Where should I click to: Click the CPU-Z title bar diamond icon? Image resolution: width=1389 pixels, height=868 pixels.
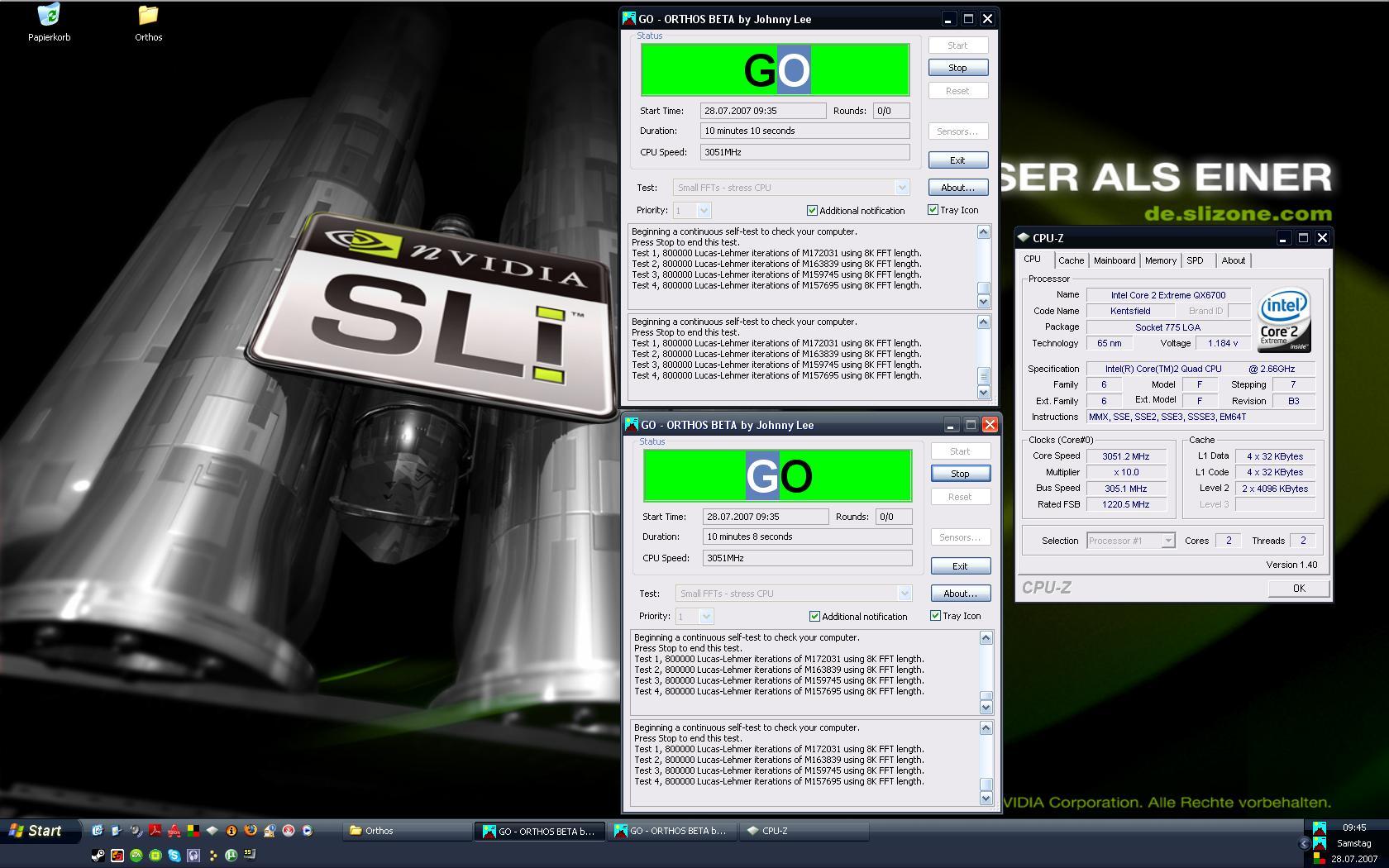pos(1024,237)
